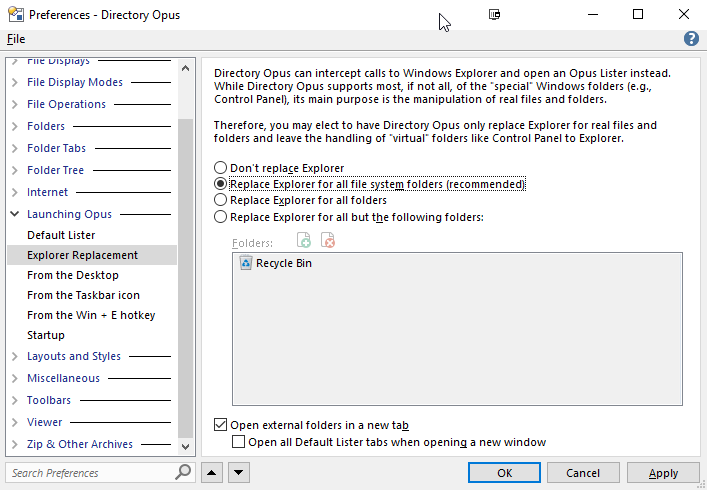
Task: Click the Apply button
Action: click(663, 473)
